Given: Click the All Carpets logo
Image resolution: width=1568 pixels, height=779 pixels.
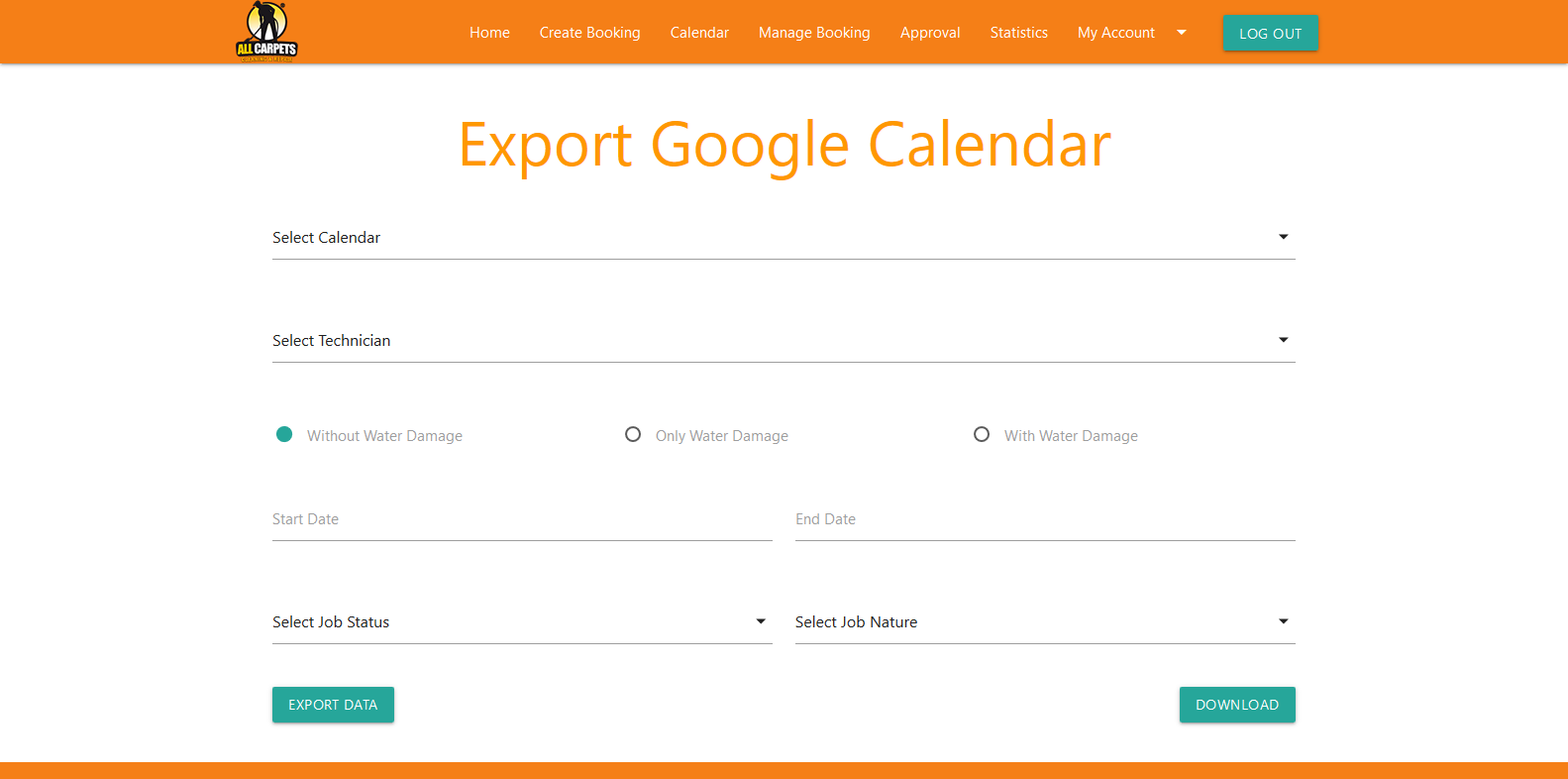Looking at the screenshot, I should (x=266, y=32).
